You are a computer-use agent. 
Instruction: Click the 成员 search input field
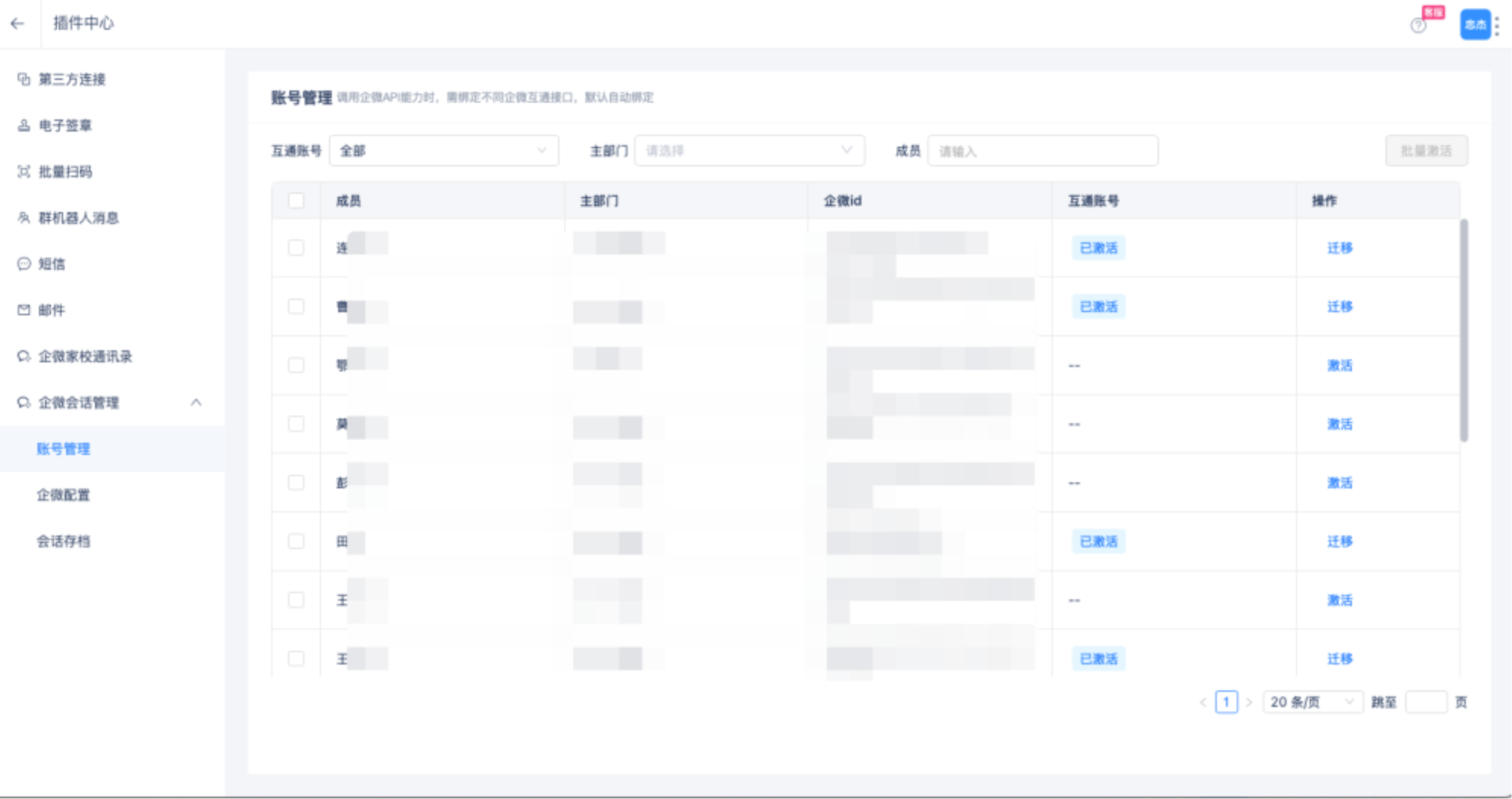point(1042,151)
